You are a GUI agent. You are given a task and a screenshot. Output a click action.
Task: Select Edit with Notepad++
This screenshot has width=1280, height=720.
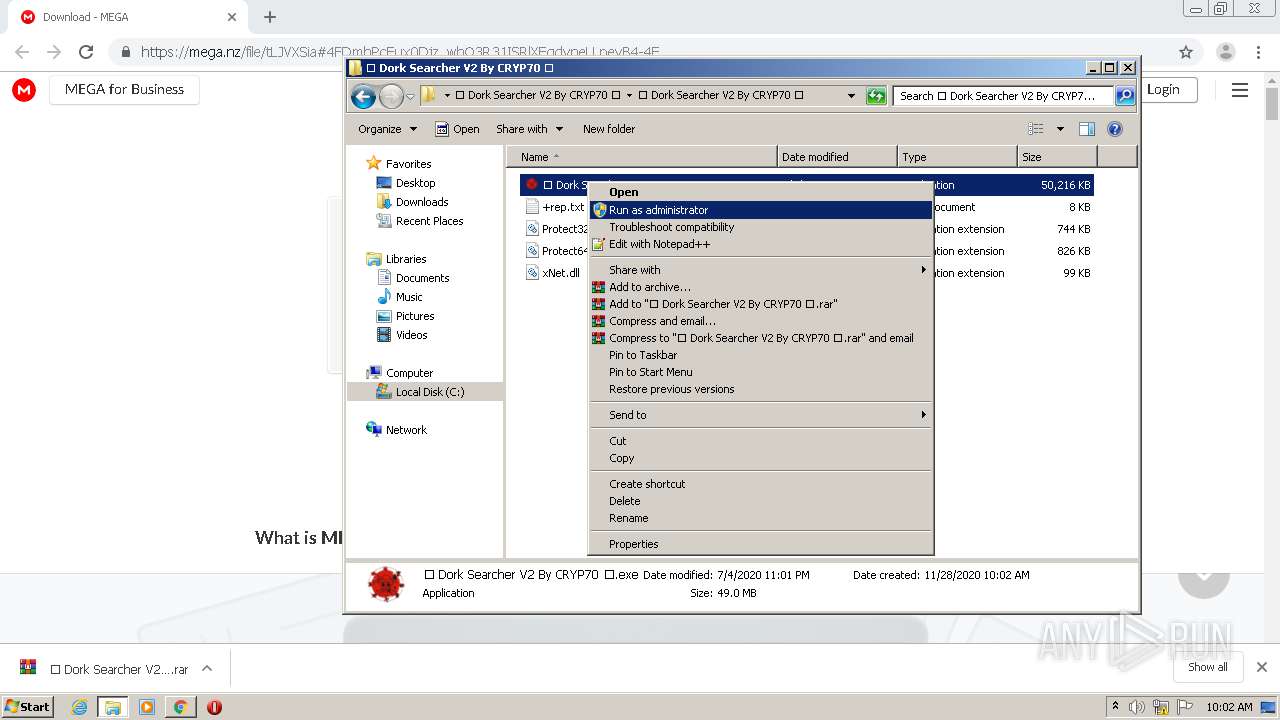coord(760,244)
